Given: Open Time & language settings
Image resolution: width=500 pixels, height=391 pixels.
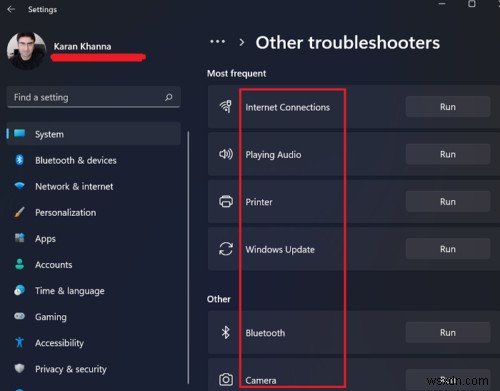Looking at the screenshot, I should click(x=70, y=291).
